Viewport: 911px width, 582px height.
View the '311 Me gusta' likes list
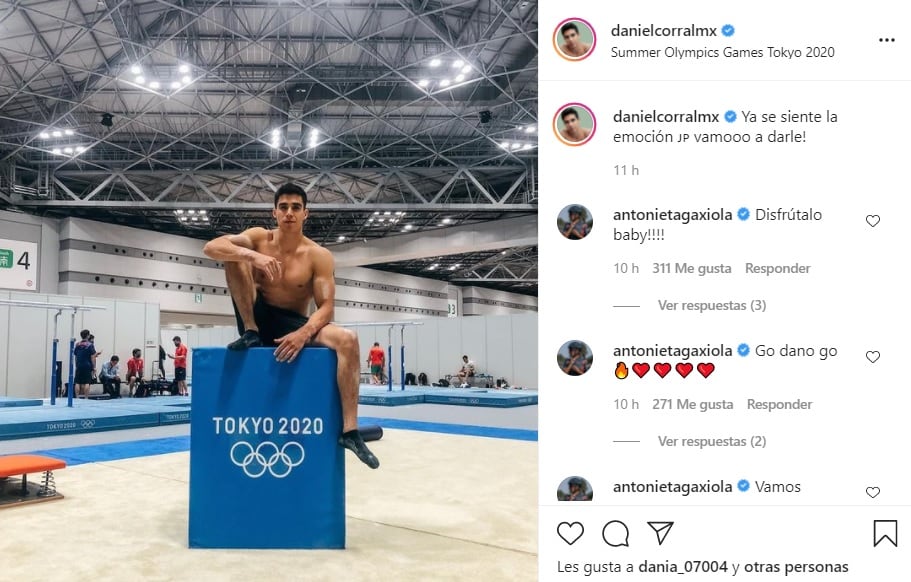coord(691,268)
